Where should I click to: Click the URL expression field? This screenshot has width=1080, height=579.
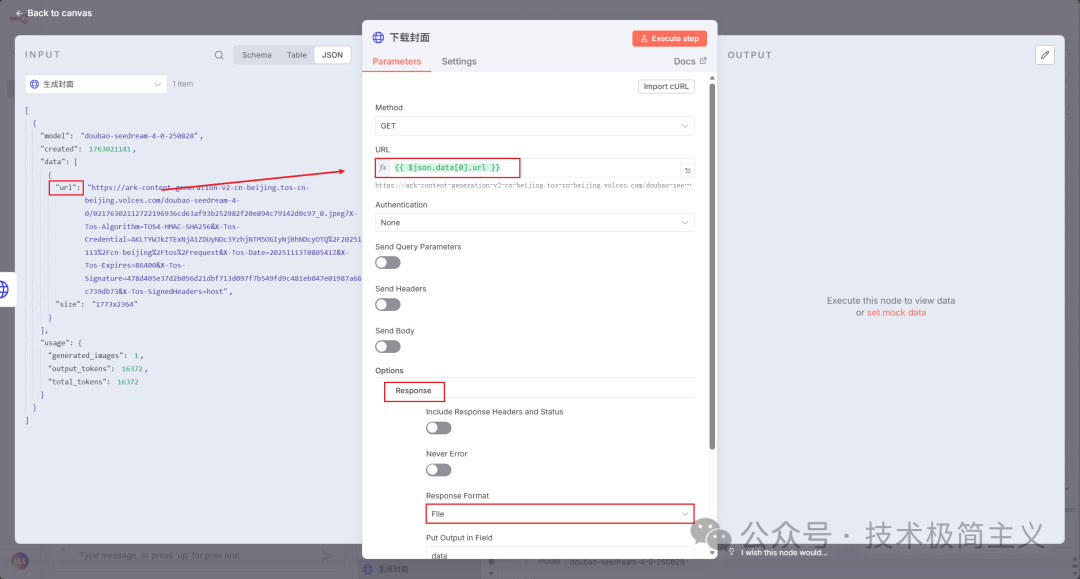[534, 168]
